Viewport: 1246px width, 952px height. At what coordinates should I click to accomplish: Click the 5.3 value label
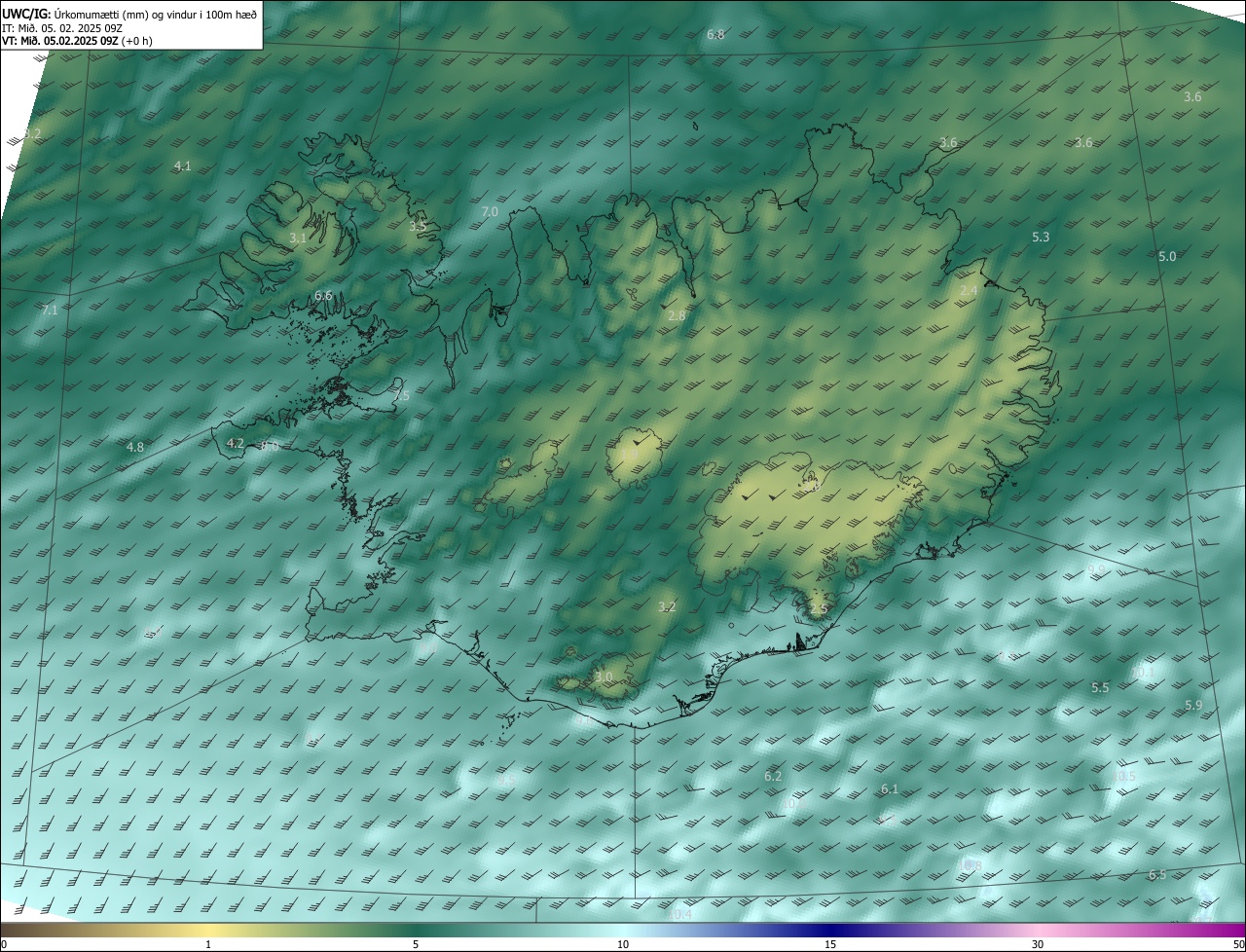tap(1041, 238)
